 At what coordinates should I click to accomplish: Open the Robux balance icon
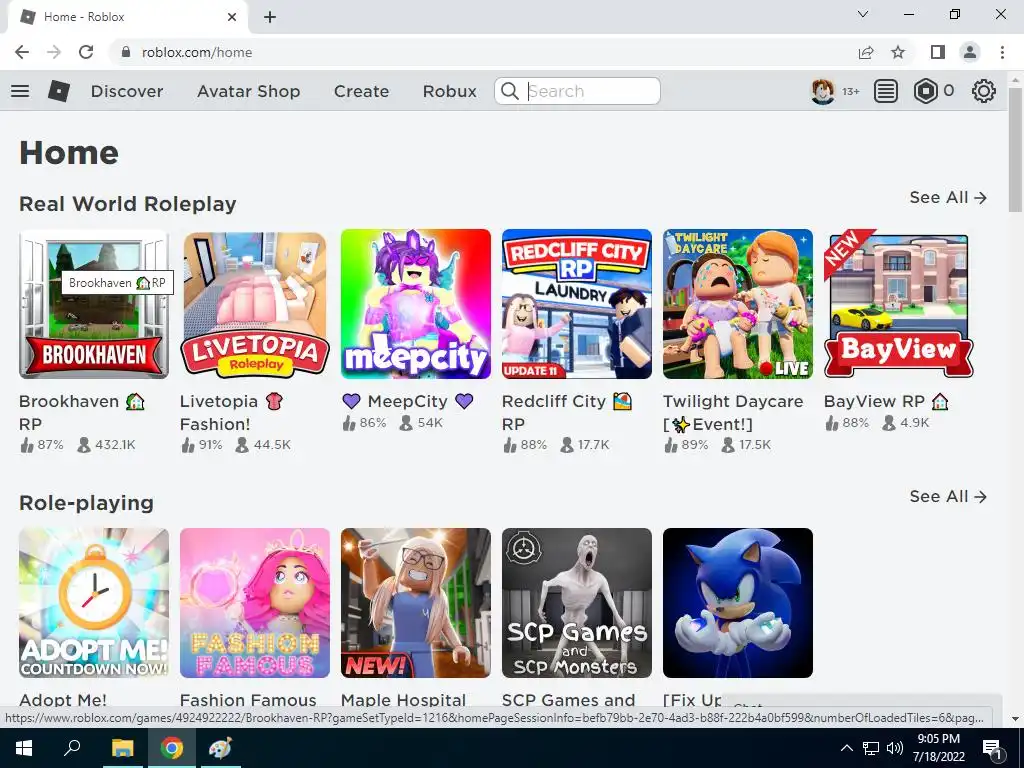(x=925, y=91)
